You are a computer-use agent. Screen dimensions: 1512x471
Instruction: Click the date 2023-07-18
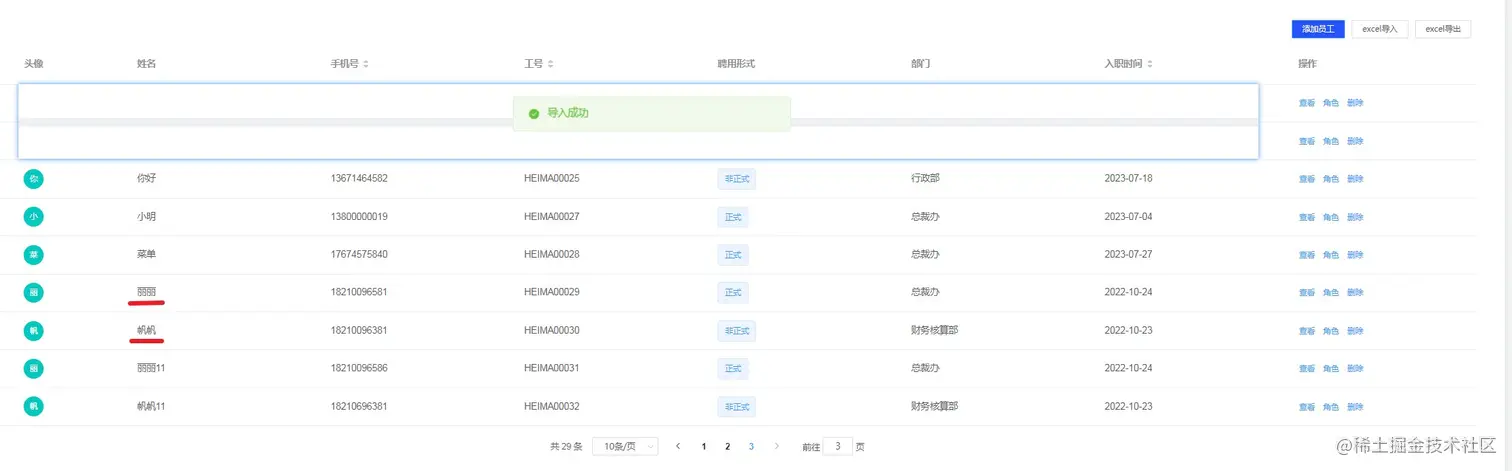coord(1128,179)
